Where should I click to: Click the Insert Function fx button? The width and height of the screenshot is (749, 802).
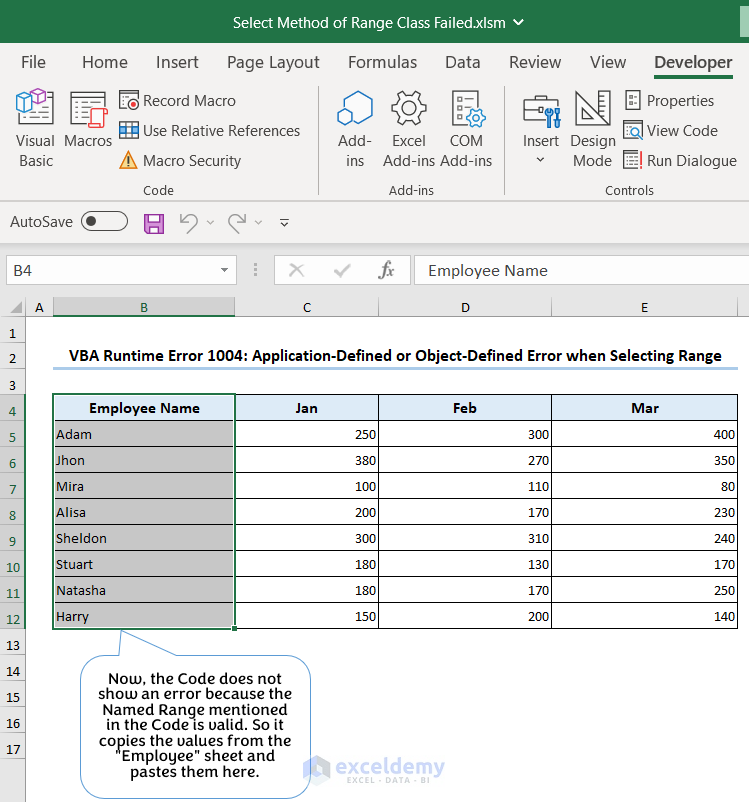coord(386,270)
